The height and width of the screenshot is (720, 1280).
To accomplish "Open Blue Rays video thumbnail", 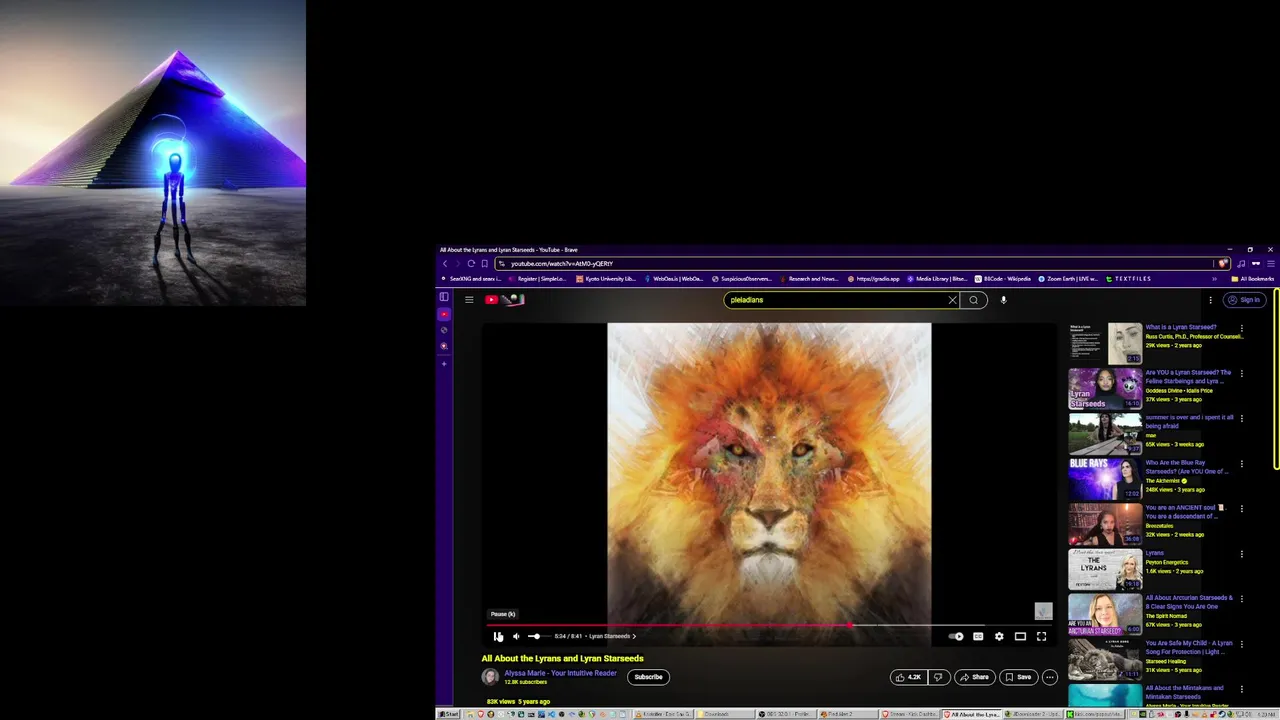I will click(1105, 479).
